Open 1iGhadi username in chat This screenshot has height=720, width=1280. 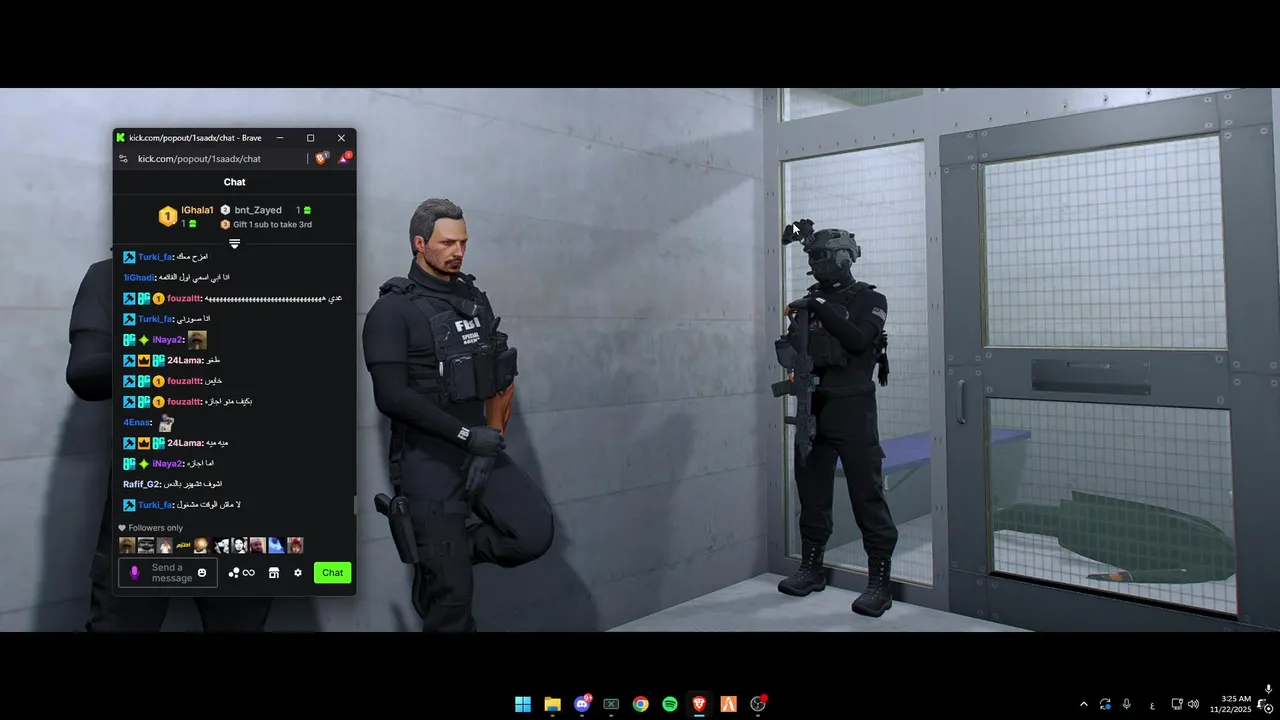[x=139, y=278]
